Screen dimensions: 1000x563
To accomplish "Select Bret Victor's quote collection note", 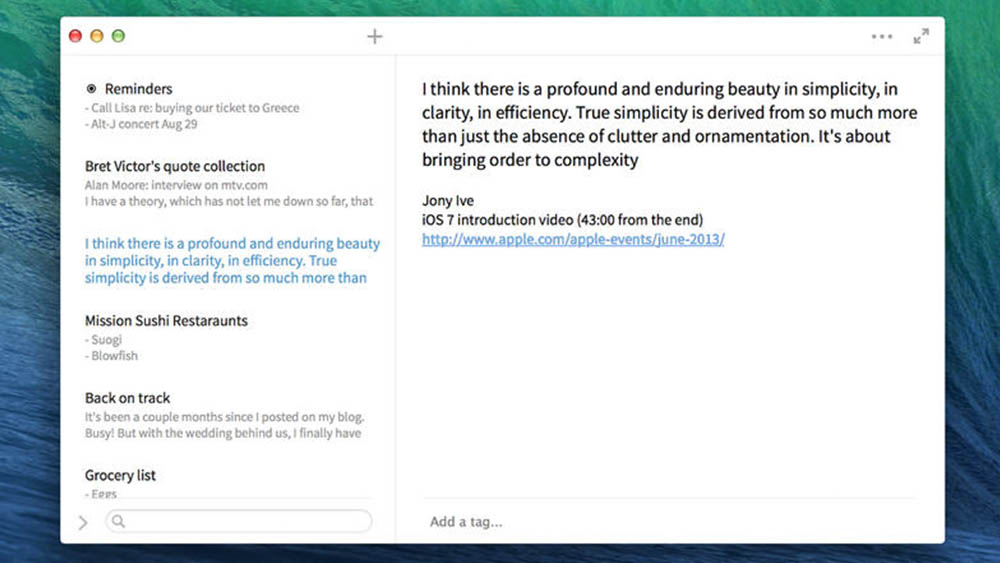I will (x=175, y=166).
